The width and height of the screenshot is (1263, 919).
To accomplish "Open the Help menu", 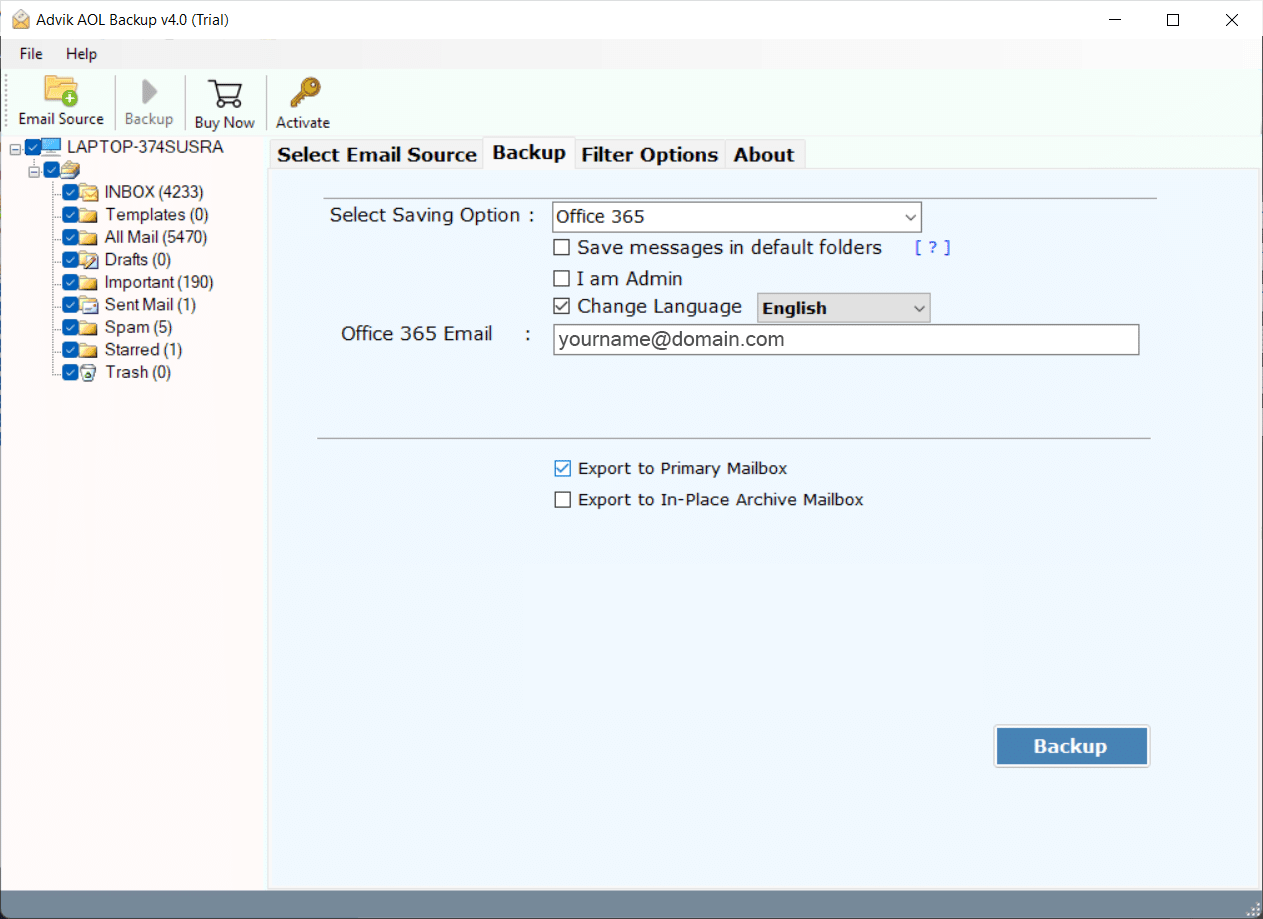I will coord(82,54).
